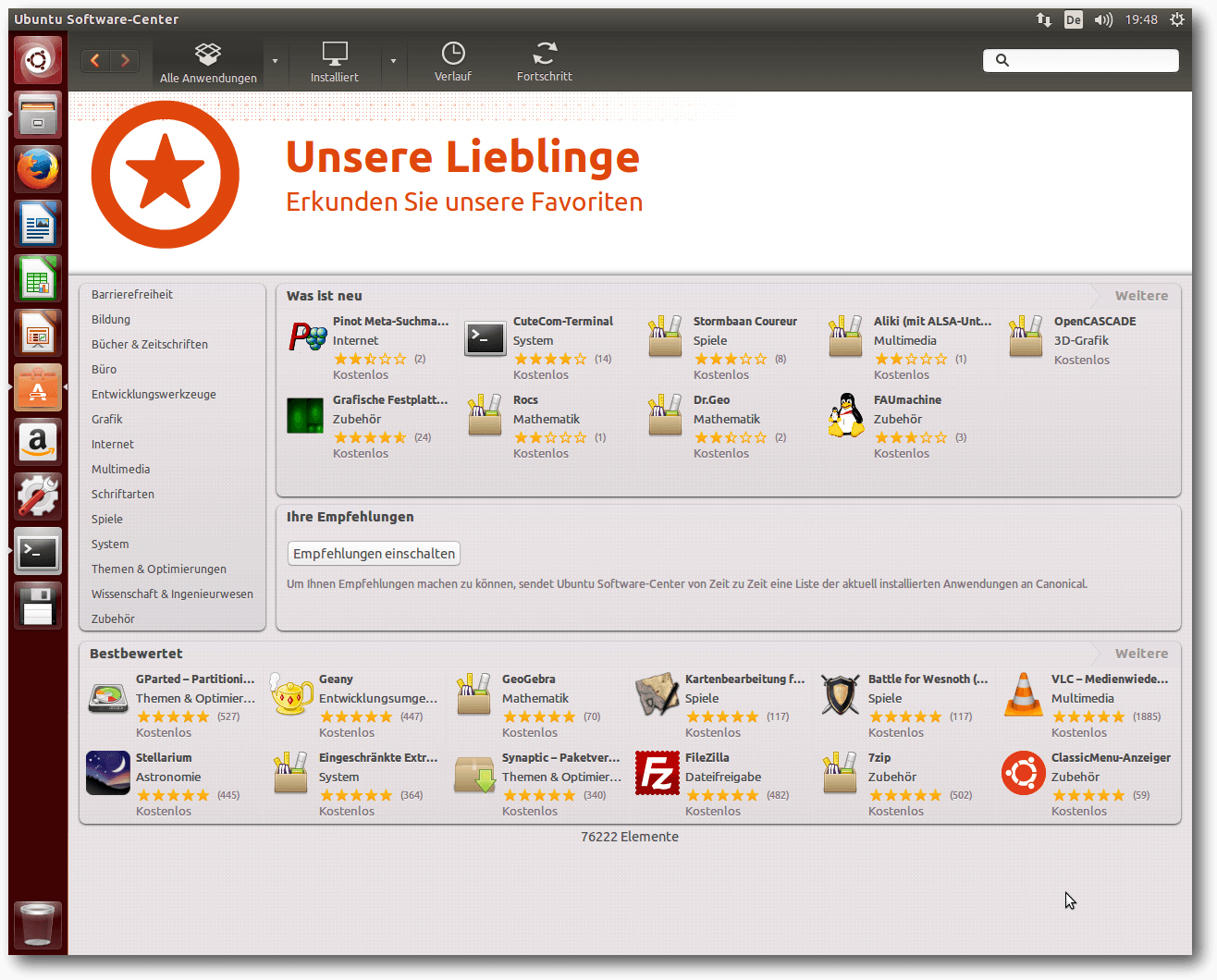
Task: Open the Alle Anwendungen view
Action: point(208,63)
